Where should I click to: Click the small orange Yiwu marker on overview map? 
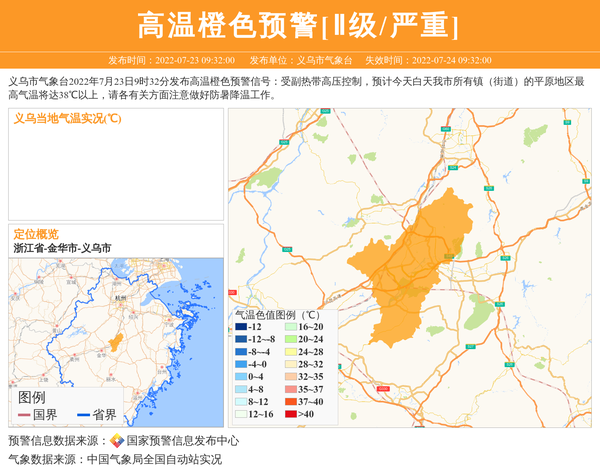click(x=116, y=343)
